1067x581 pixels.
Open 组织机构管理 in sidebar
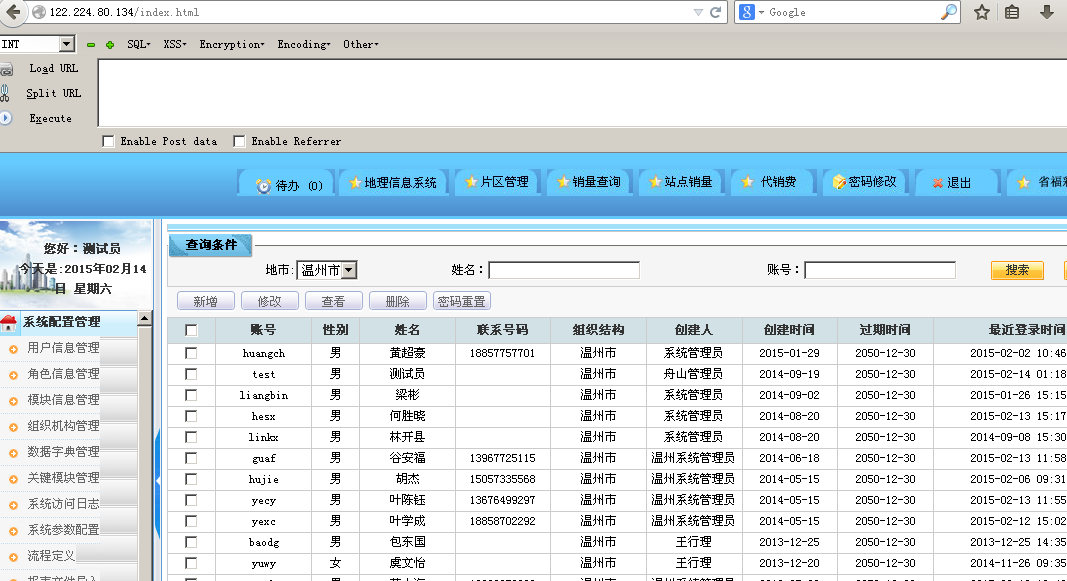pyautogui.click(x=63, y=426)
